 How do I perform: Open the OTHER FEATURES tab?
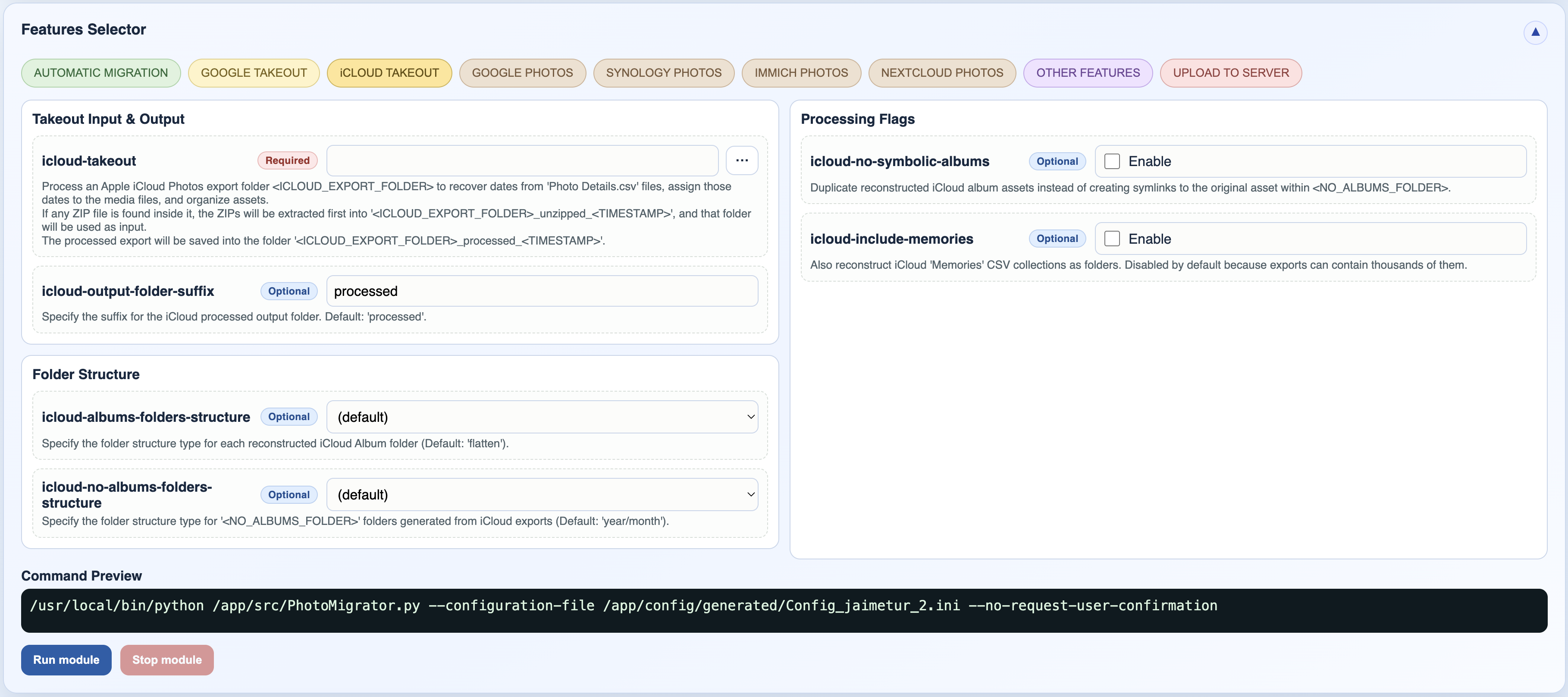(1088, 73)
